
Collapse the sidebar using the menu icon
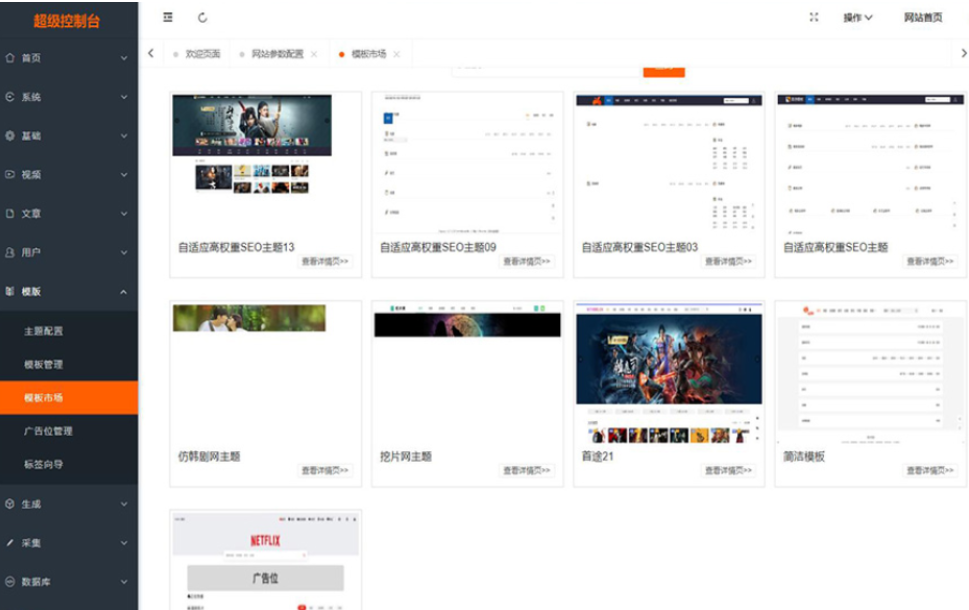pos(170,17)
